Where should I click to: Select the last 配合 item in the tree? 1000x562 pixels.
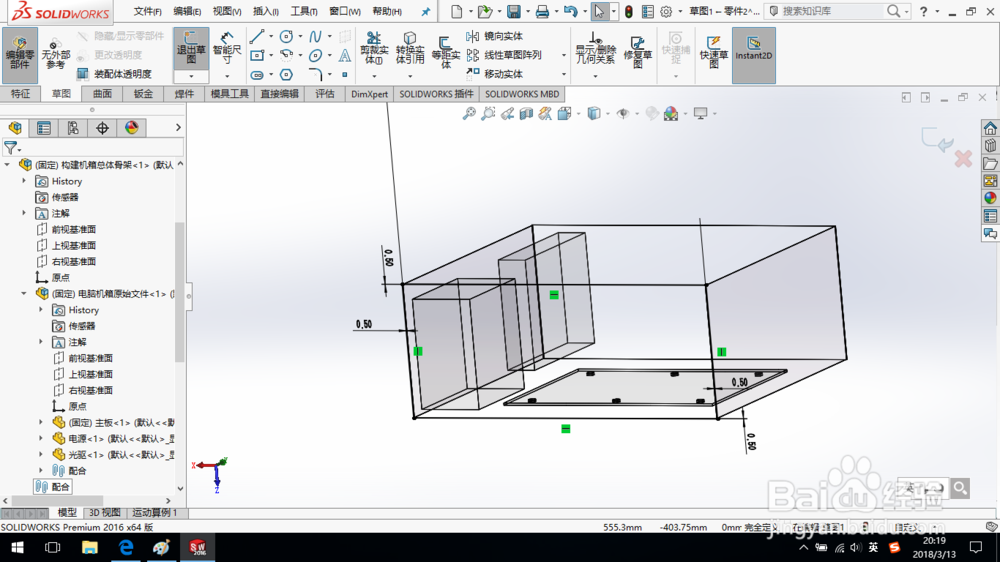53,487
